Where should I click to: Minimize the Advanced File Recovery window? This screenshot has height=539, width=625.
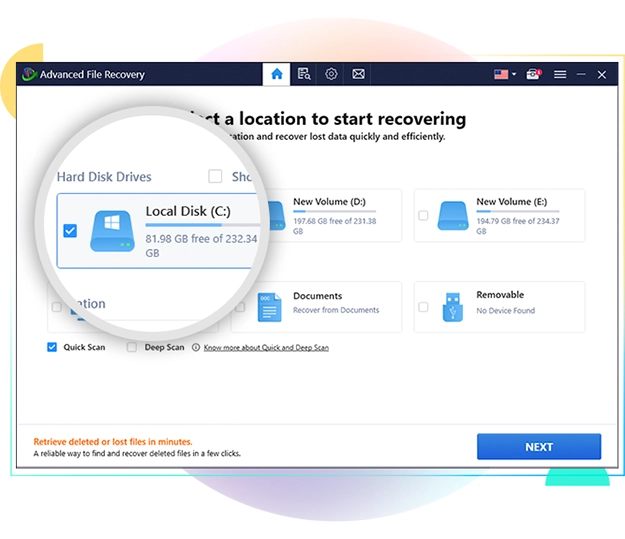pos(581,74)
